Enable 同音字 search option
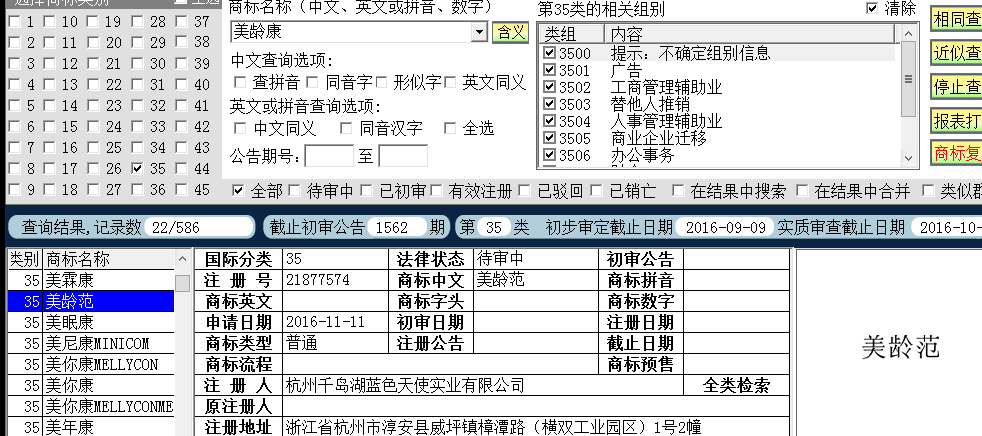Screen dimensions: 982x436 313,82
